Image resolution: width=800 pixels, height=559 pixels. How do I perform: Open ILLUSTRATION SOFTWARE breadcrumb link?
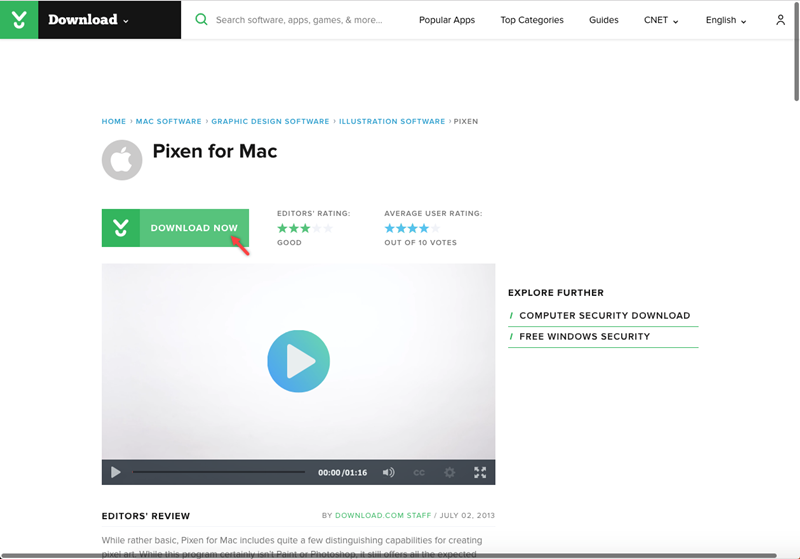click(392, 121)
